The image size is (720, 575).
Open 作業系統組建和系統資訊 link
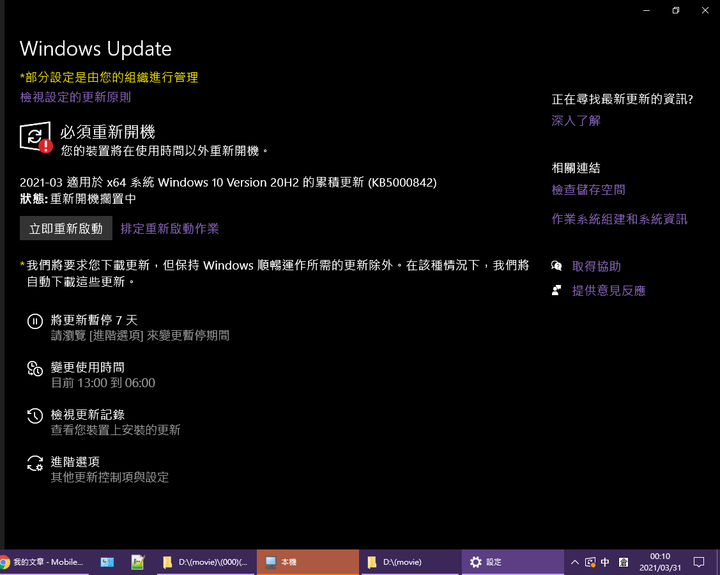click(x=619, y=219)
